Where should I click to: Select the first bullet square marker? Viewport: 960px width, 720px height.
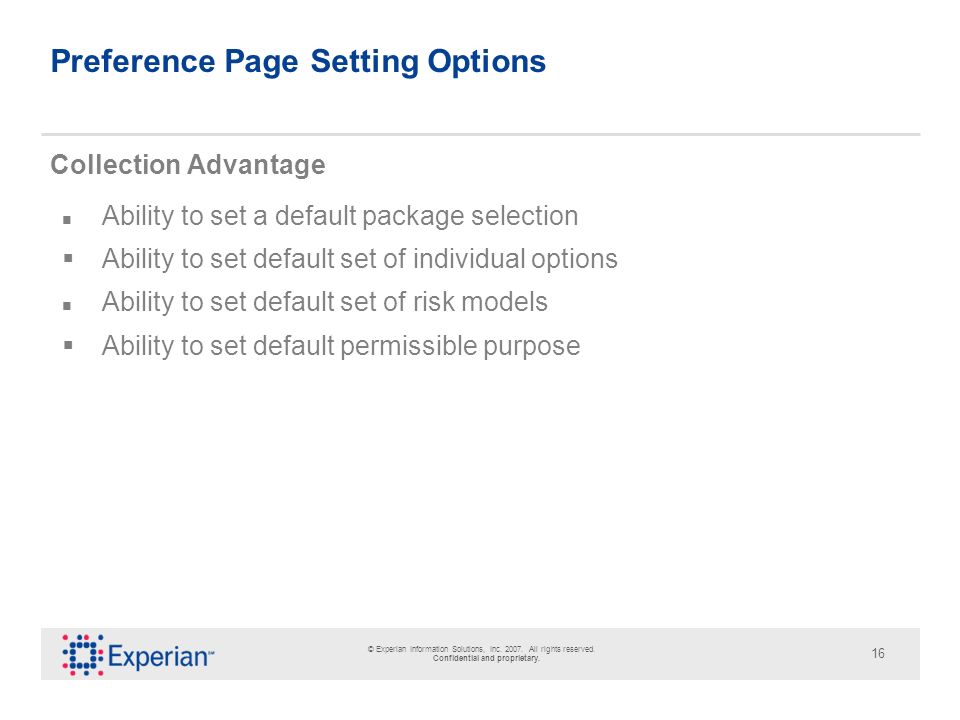coord(67,219)
